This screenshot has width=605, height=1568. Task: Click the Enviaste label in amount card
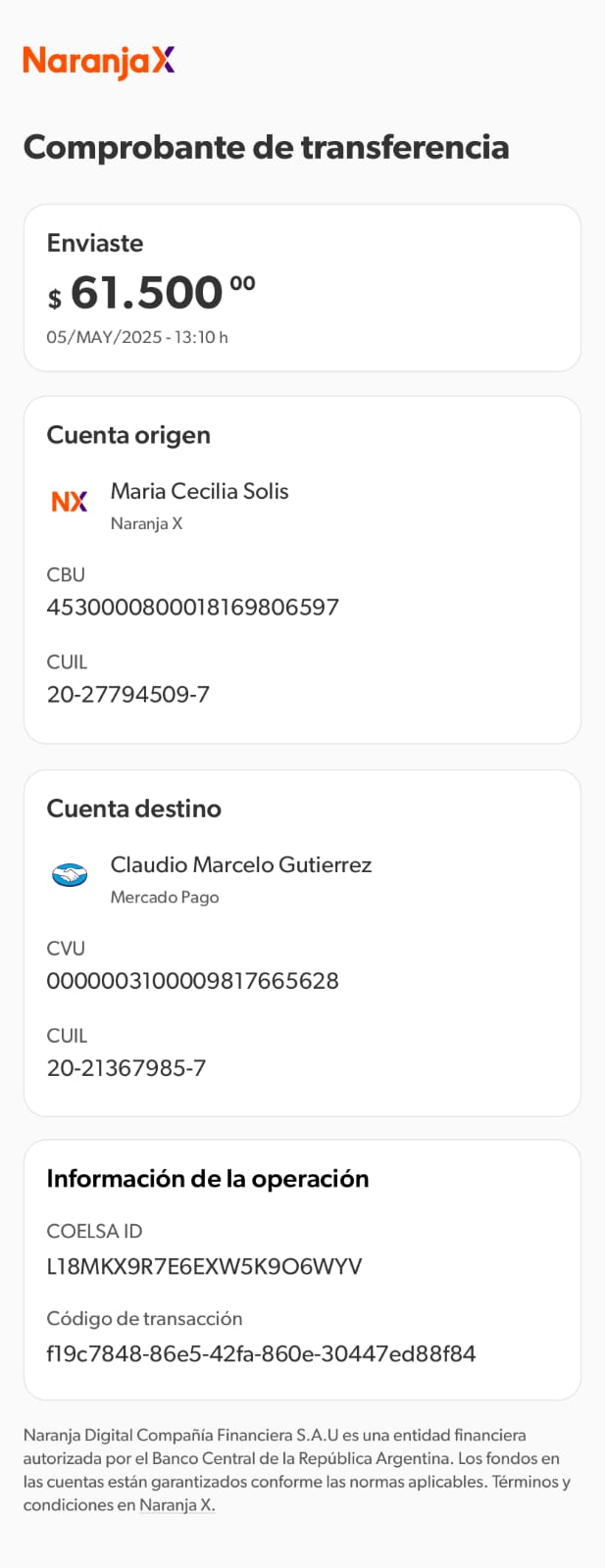pyautogui.click(x=95, y=243)
